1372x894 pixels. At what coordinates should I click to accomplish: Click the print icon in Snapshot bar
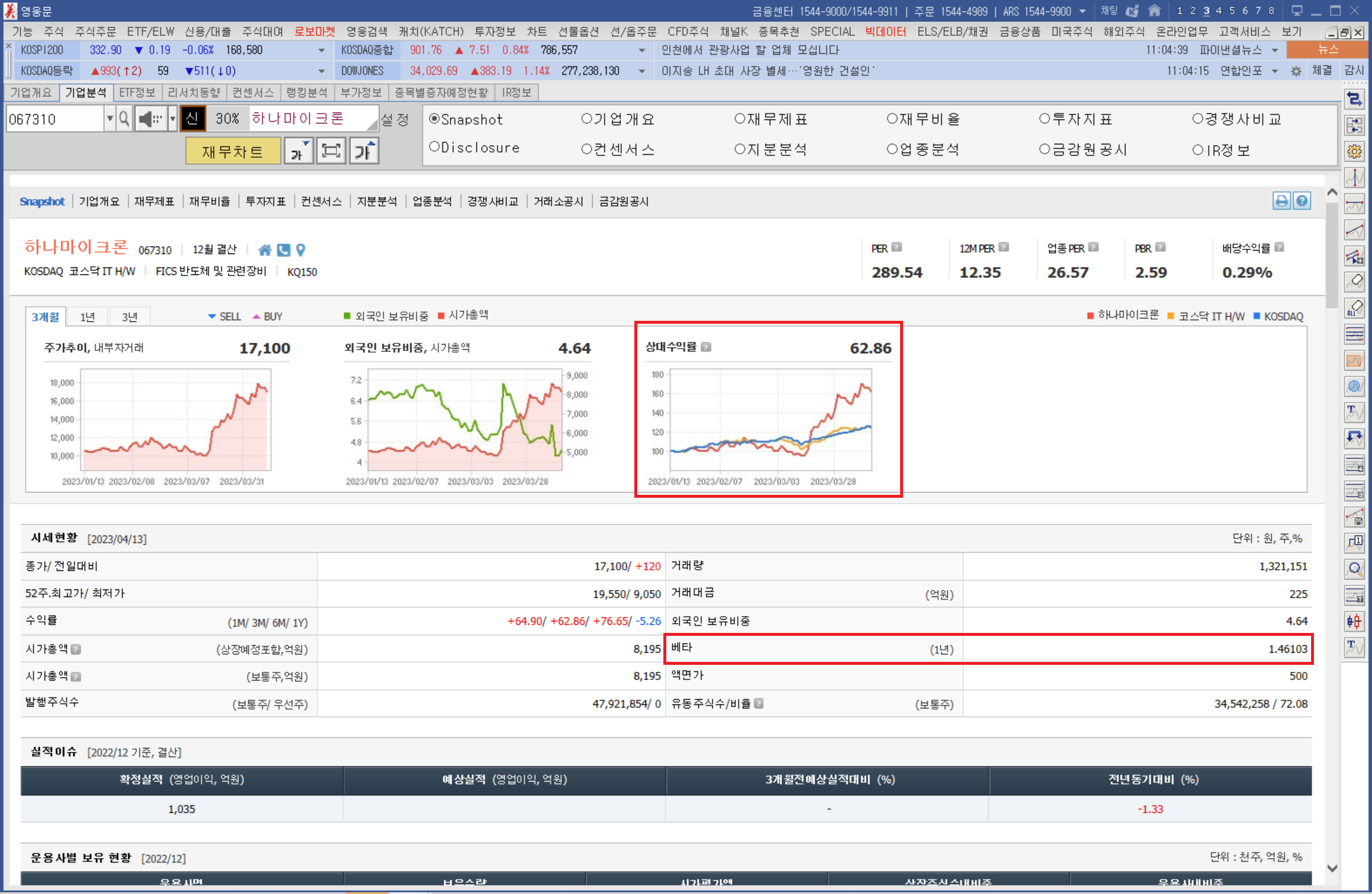coord(1281,201)
